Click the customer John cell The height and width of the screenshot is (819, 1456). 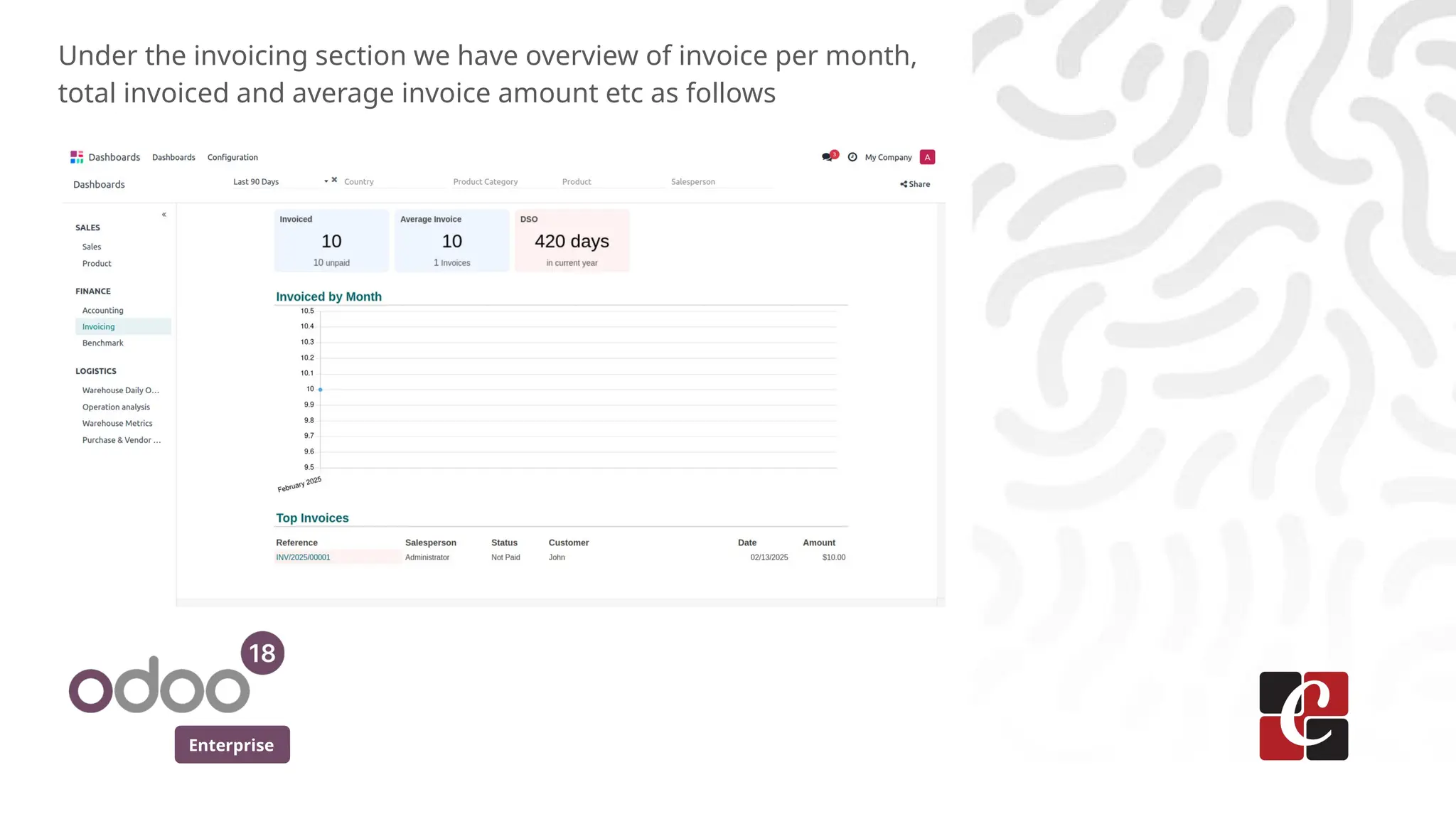(x=557, y=557)
